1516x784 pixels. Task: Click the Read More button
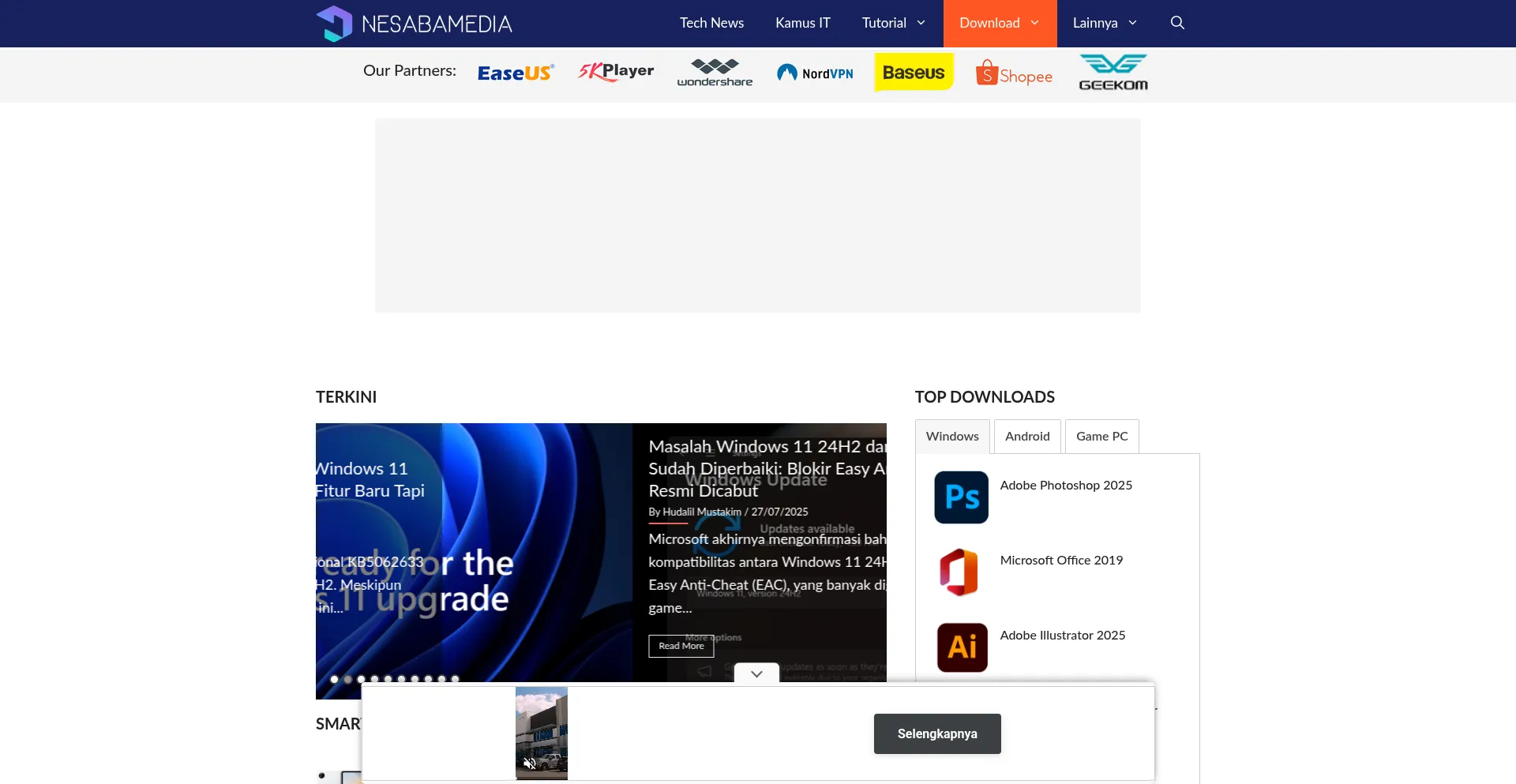681,646
